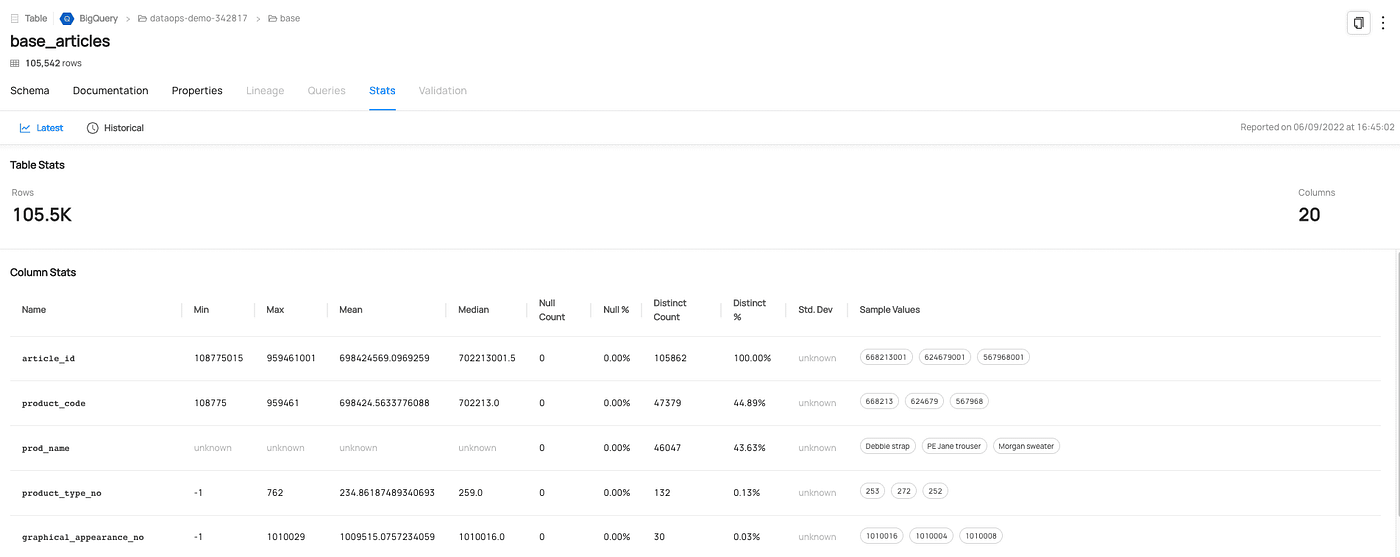The image size is (1400, 557).
Task: Click sample value chip 668213
Action: (880, 402)
